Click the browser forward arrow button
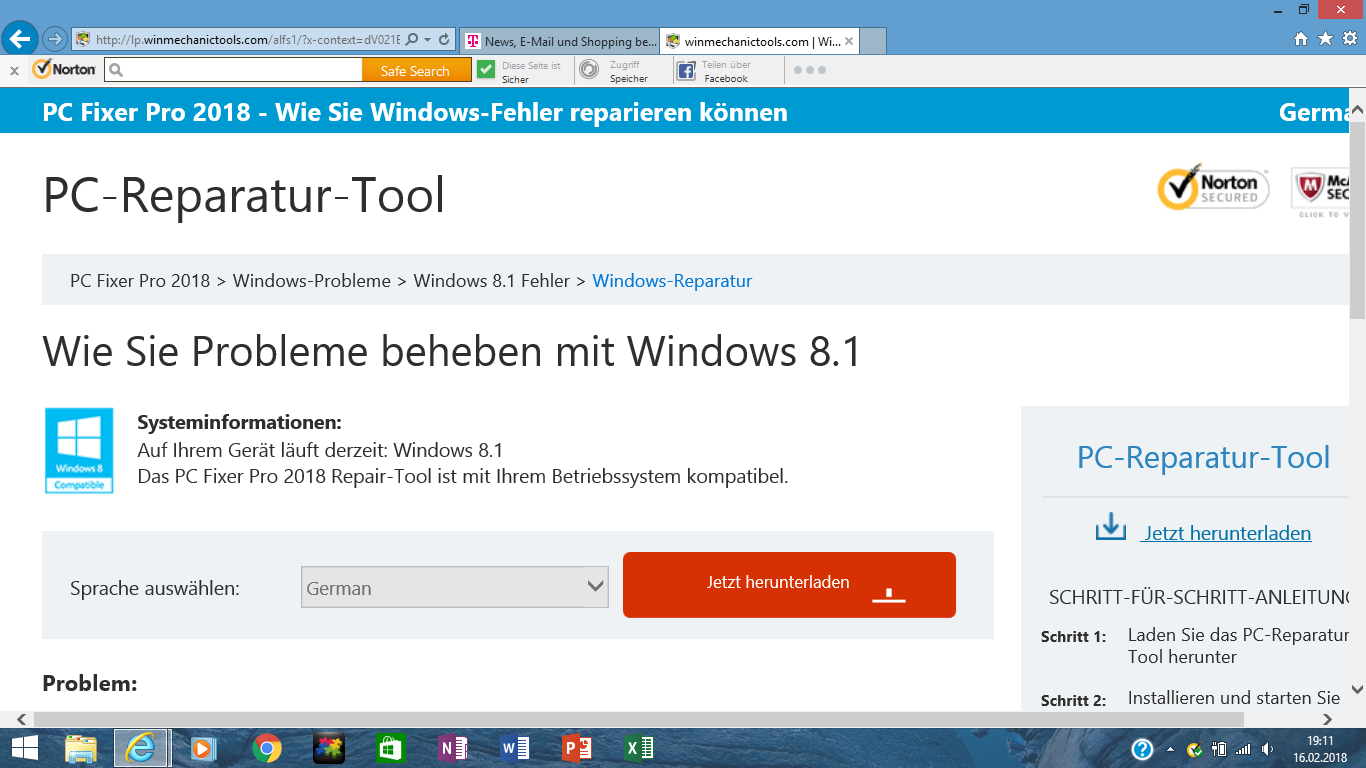Viewport: 1366px width, 768px height. click(x=55, y=39)
